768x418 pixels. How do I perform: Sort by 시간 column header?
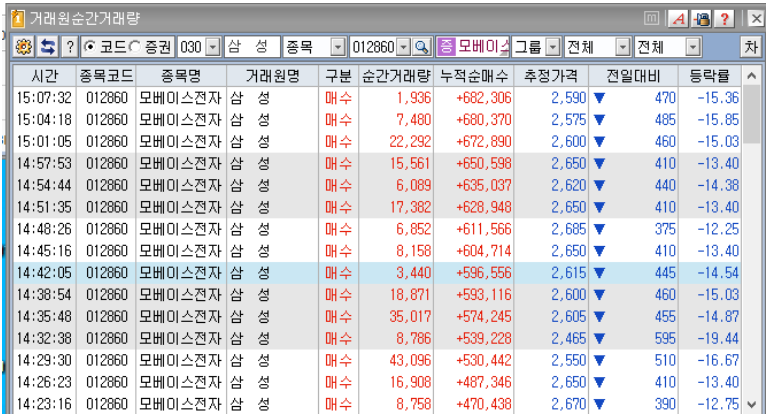tap(44, 75)
